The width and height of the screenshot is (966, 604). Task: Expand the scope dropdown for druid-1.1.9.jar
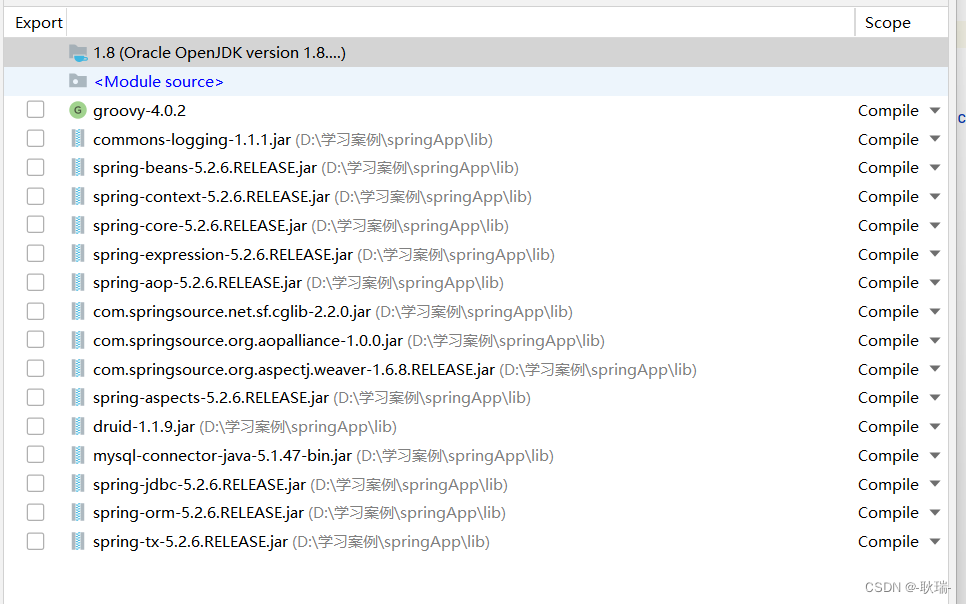(x=934, y=426)
